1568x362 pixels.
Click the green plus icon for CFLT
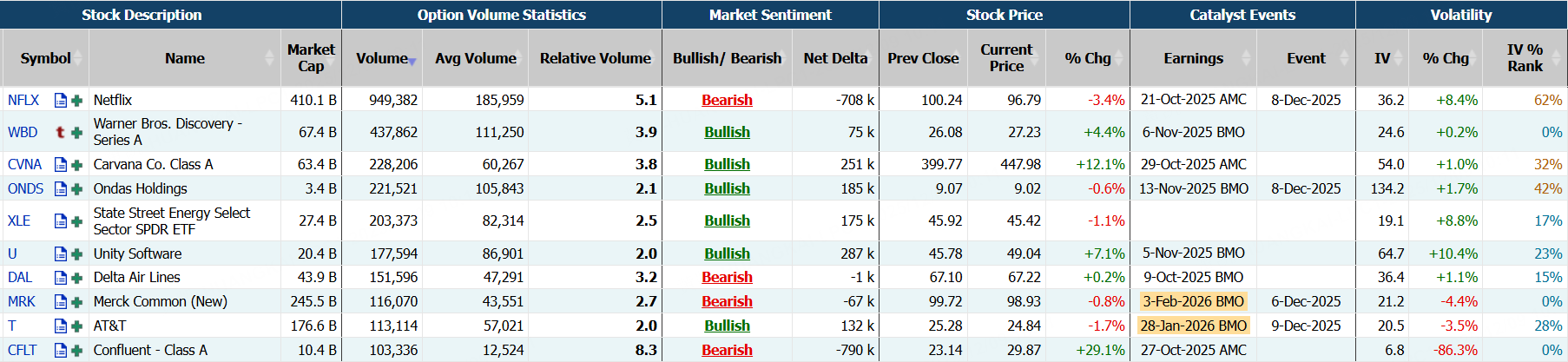[76, 351]
